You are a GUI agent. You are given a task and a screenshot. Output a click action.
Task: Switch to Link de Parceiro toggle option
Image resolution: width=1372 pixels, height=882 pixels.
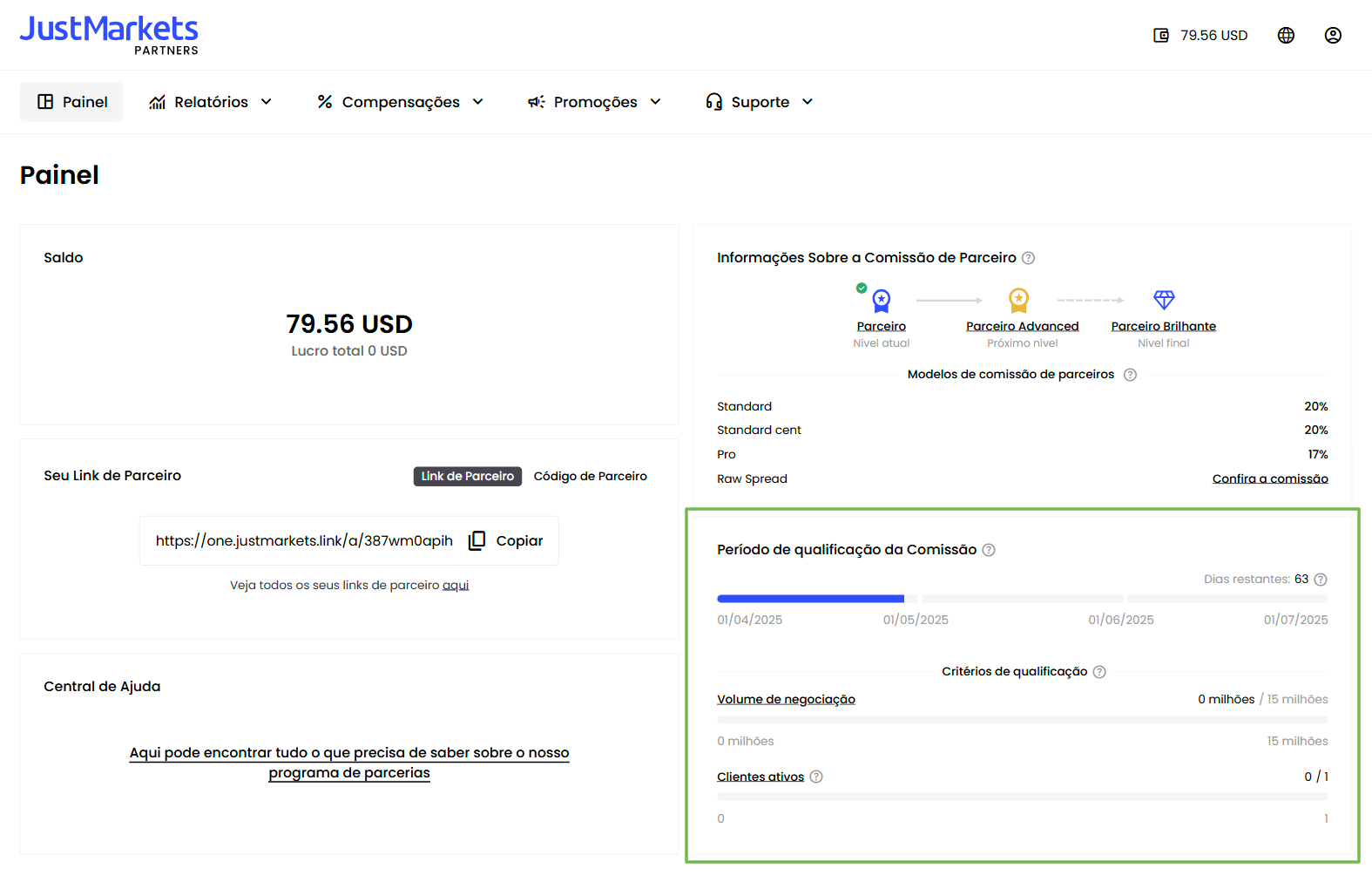pos(468,476)
